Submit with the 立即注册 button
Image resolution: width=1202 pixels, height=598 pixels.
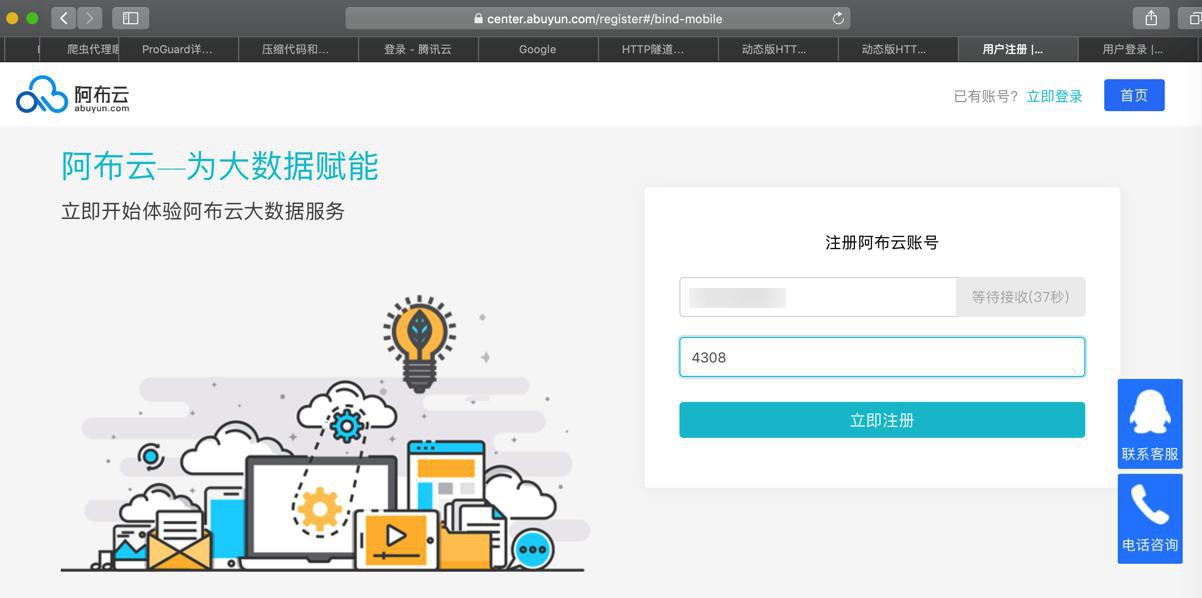click(882, 420)
